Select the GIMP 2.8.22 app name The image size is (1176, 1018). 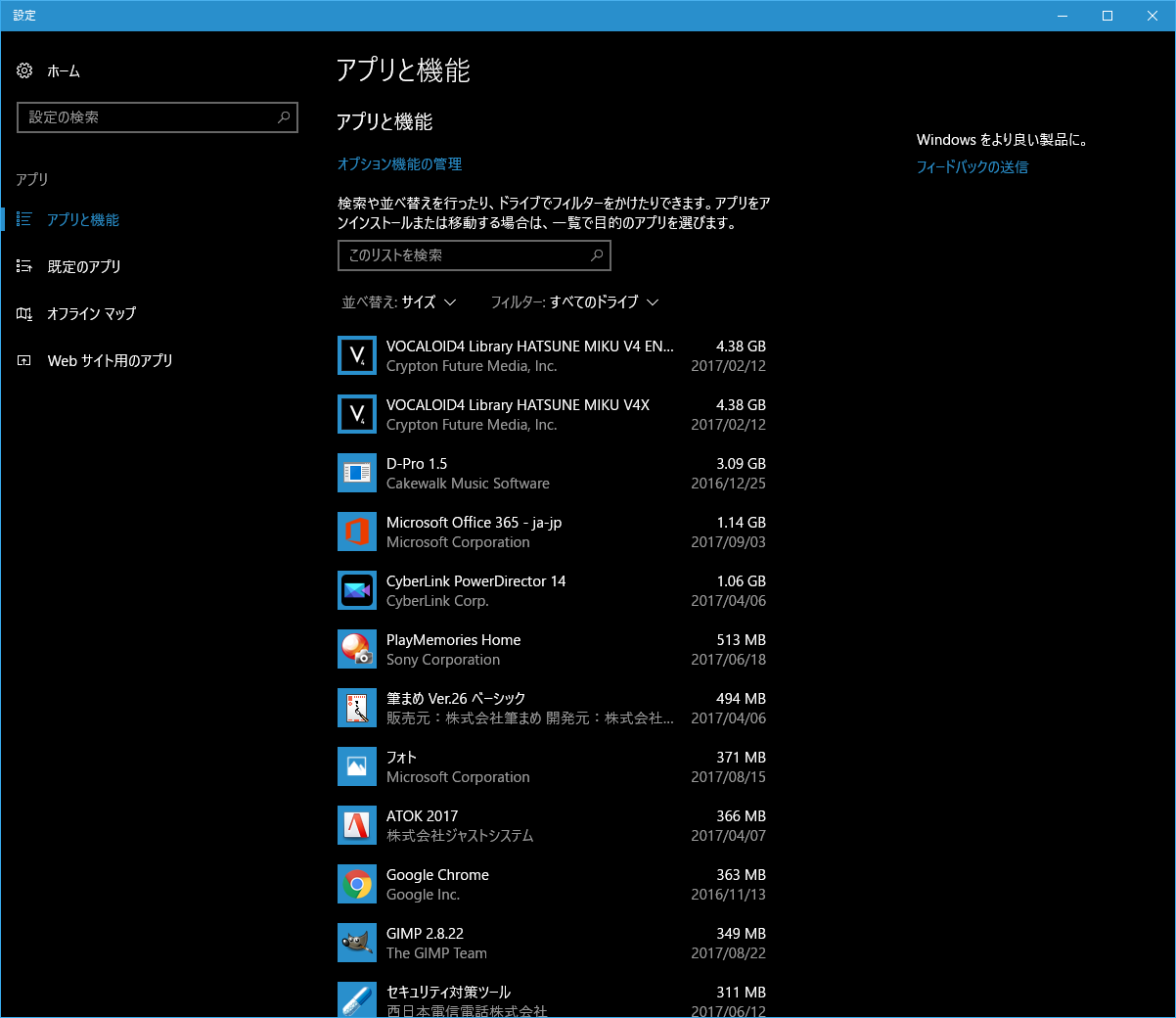pyautogui.click(x=425, y=934)
